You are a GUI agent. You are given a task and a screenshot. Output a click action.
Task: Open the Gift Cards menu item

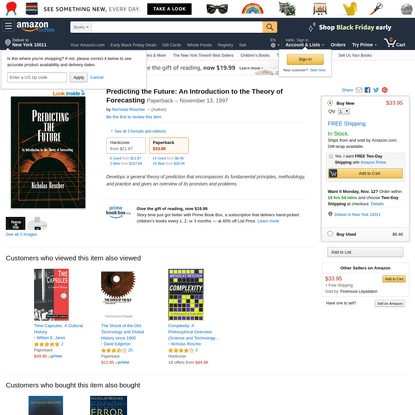click(x=171, y=45)
